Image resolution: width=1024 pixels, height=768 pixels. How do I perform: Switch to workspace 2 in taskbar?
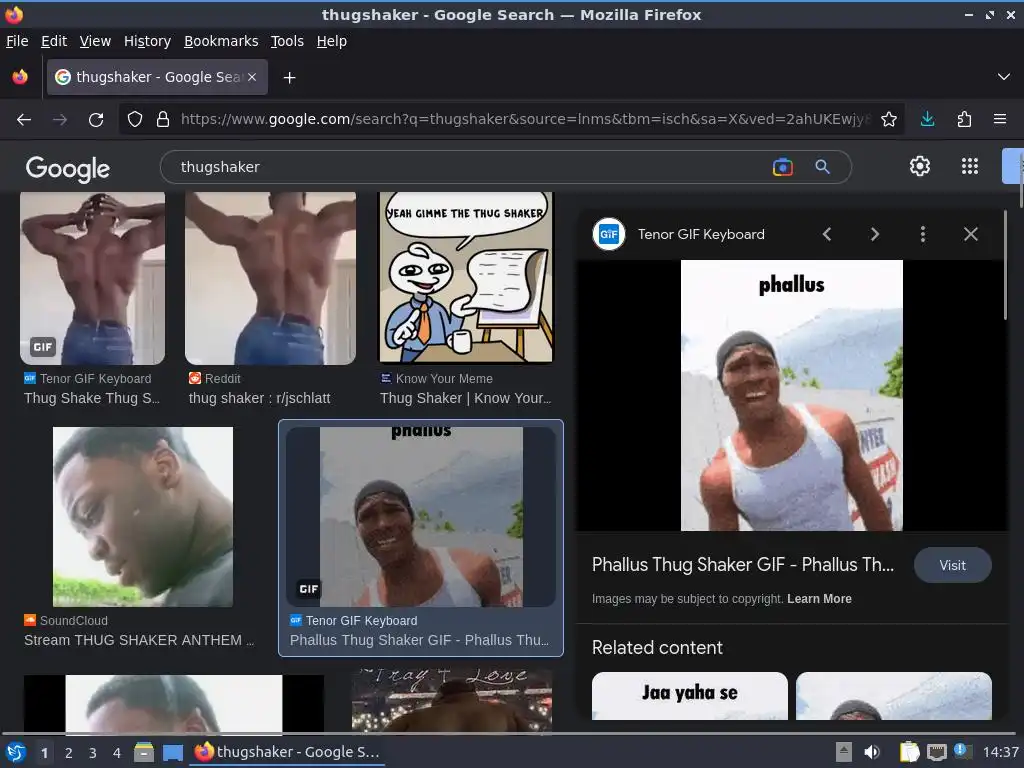(69, 753)
